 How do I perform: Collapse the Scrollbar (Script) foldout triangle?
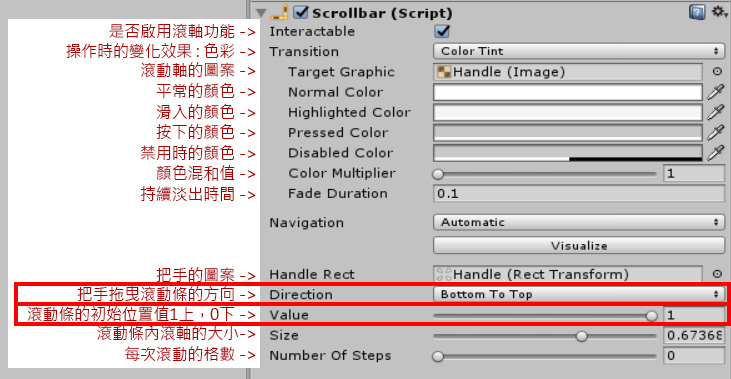click(x=260, y=13)
